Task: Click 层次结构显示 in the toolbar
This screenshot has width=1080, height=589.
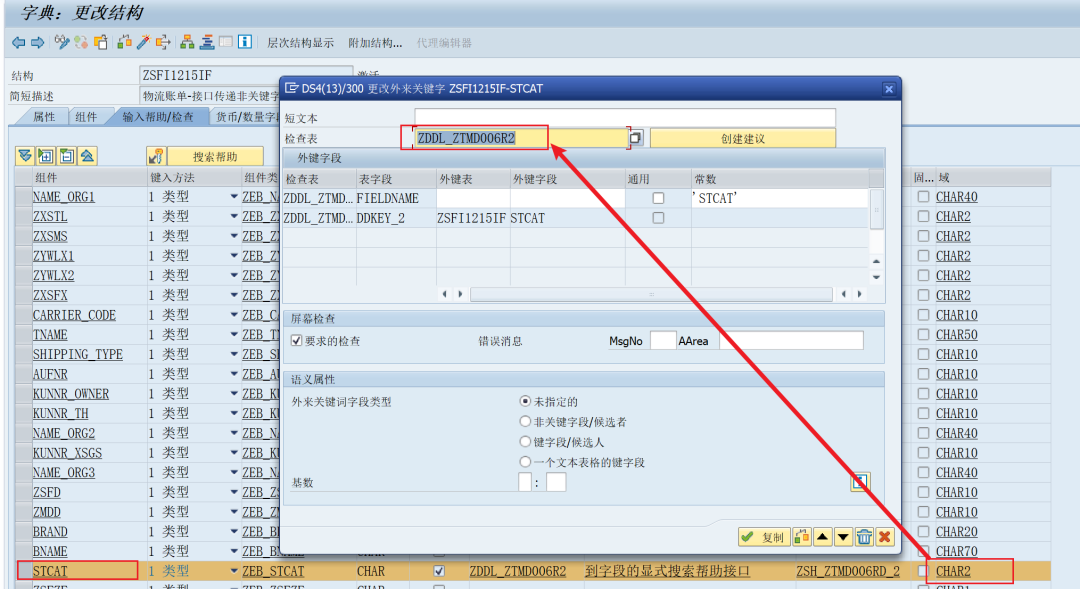Action: click(300, 43)
